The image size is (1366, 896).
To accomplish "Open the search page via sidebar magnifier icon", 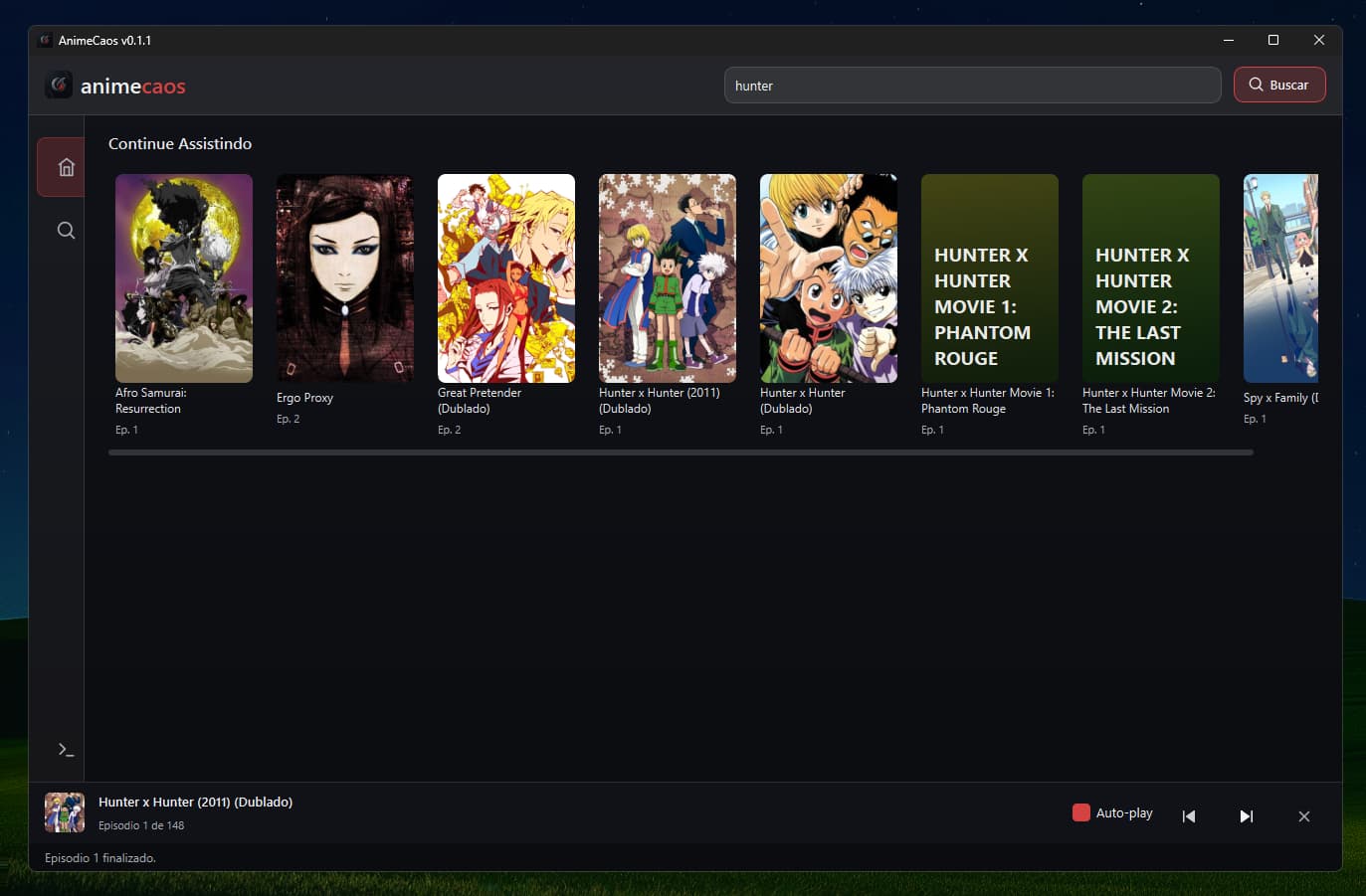I will 65,230.
